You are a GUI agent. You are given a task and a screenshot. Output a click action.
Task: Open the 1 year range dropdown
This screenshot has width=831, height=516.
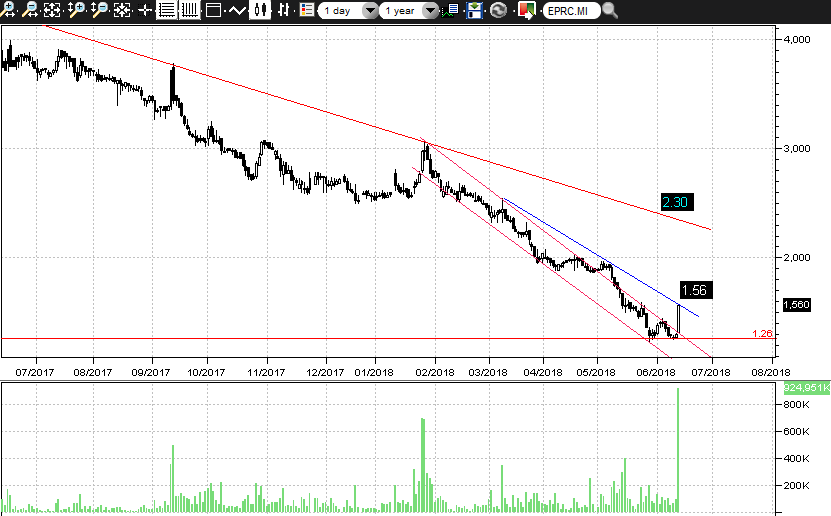(409, 10)
